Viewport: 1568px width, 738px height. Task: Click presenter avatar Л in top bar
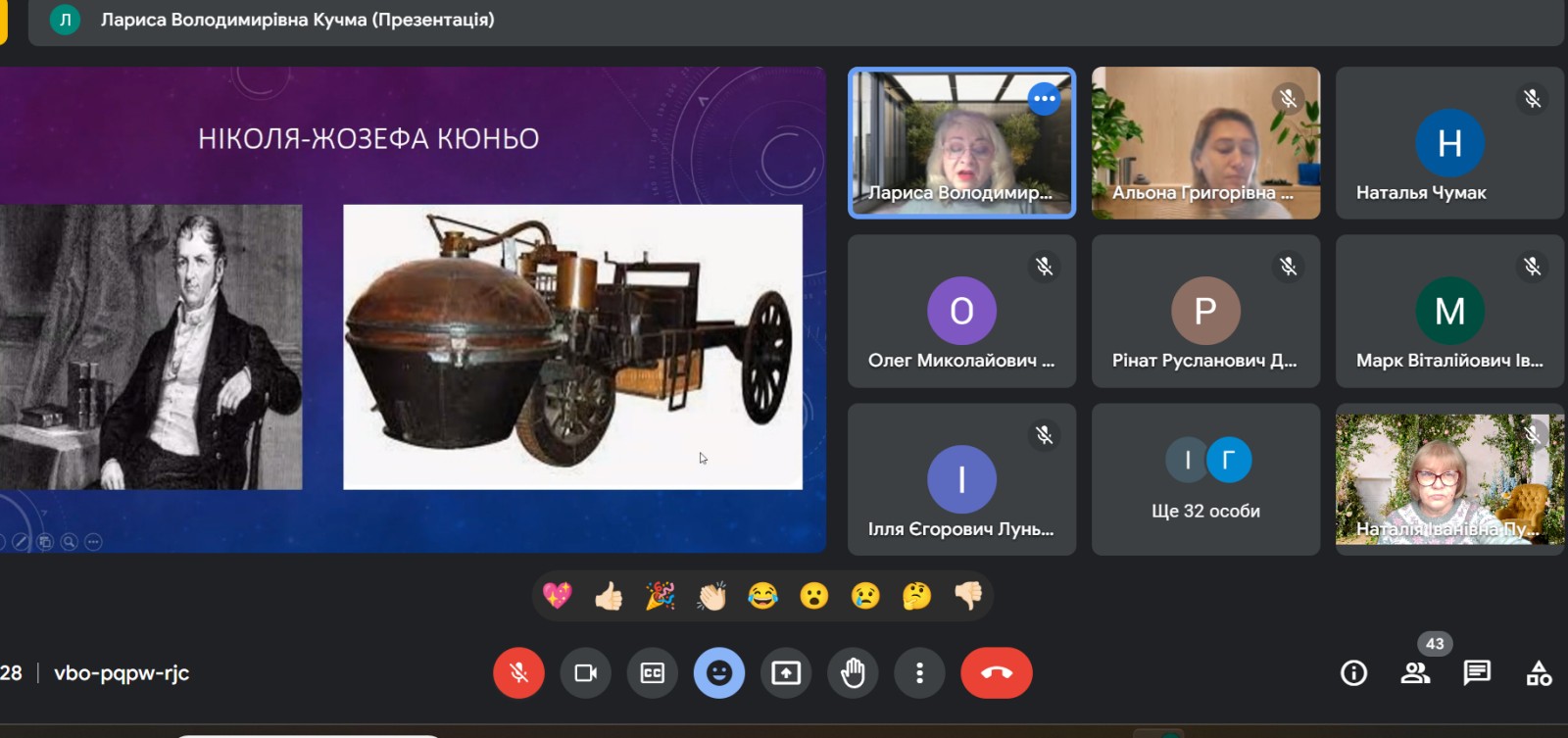pos(65,20)
